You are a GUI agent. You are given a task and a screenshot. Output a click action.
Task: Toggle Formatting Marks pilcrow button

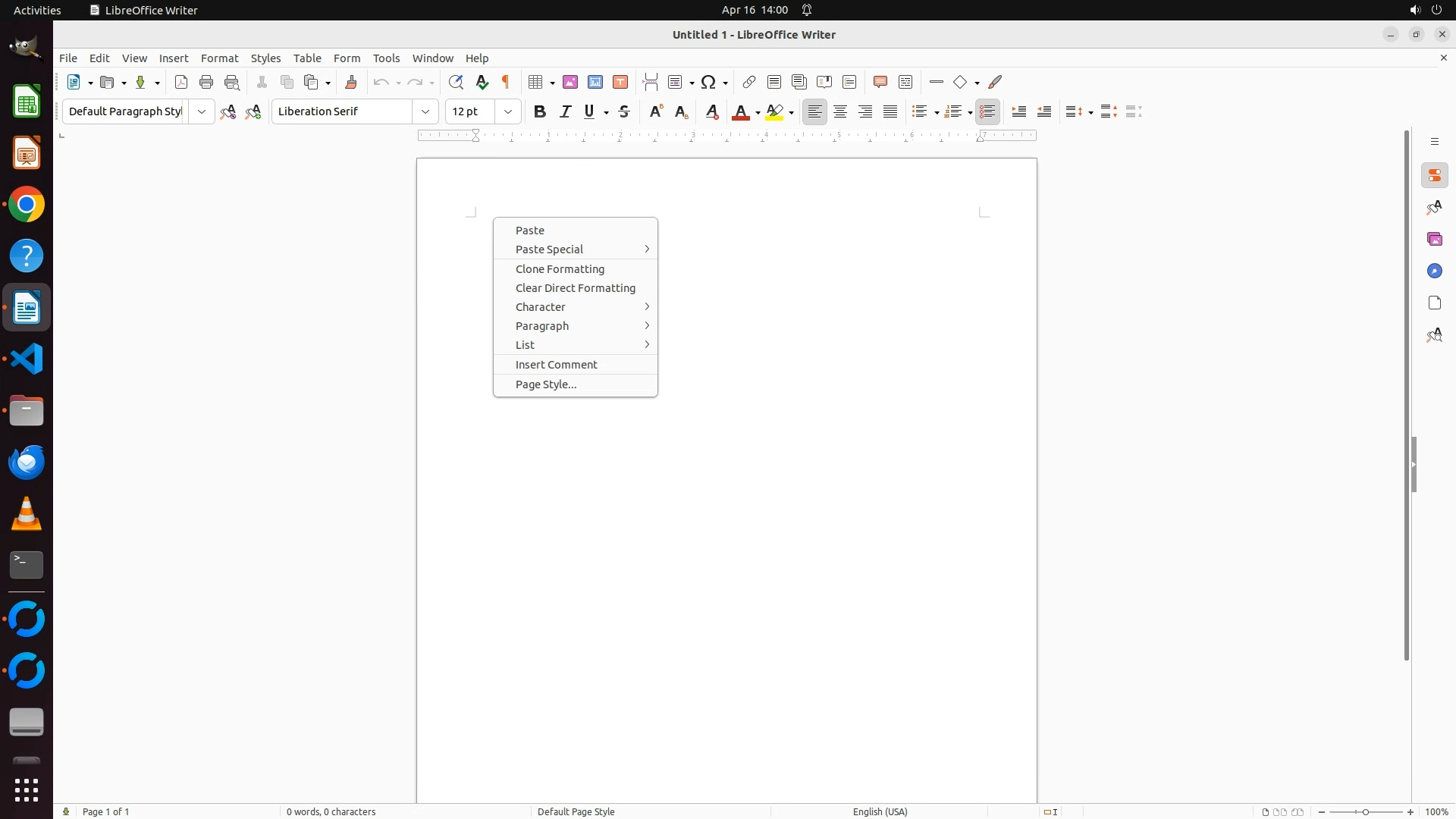(x=506, y=82)
